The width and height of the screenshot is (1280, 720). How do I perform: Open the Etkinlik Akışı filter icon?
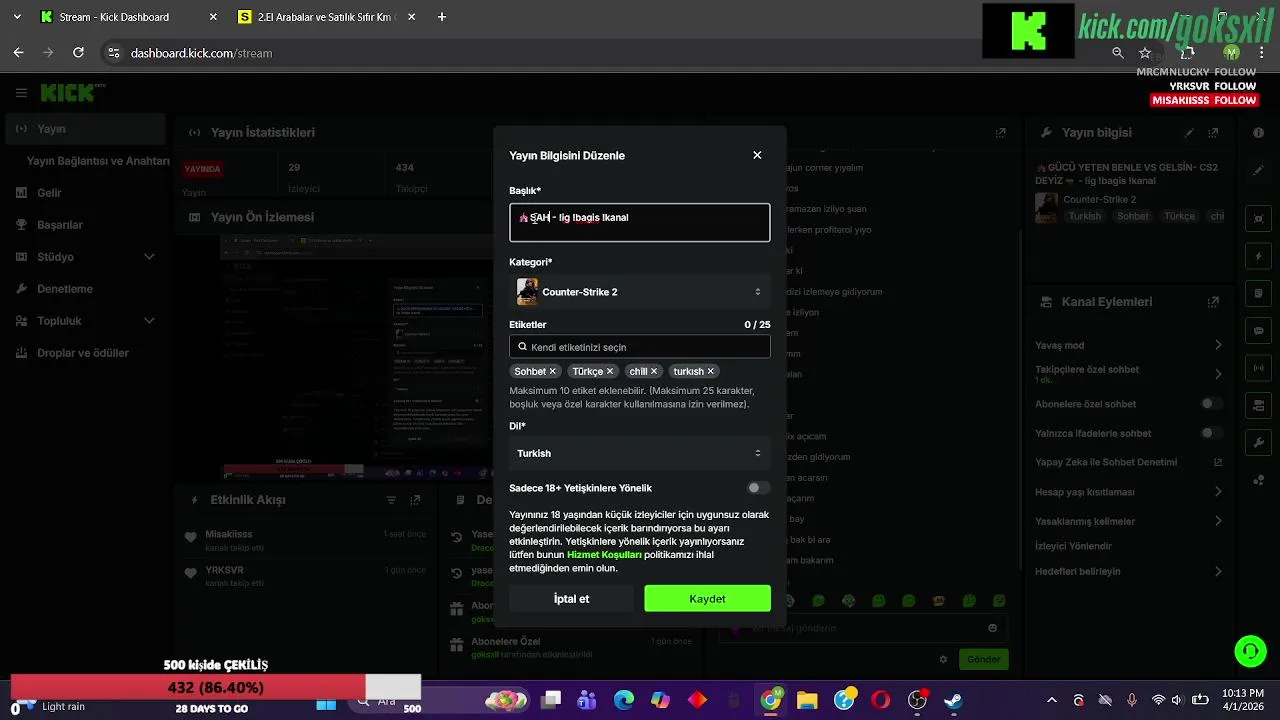point(391,500)
